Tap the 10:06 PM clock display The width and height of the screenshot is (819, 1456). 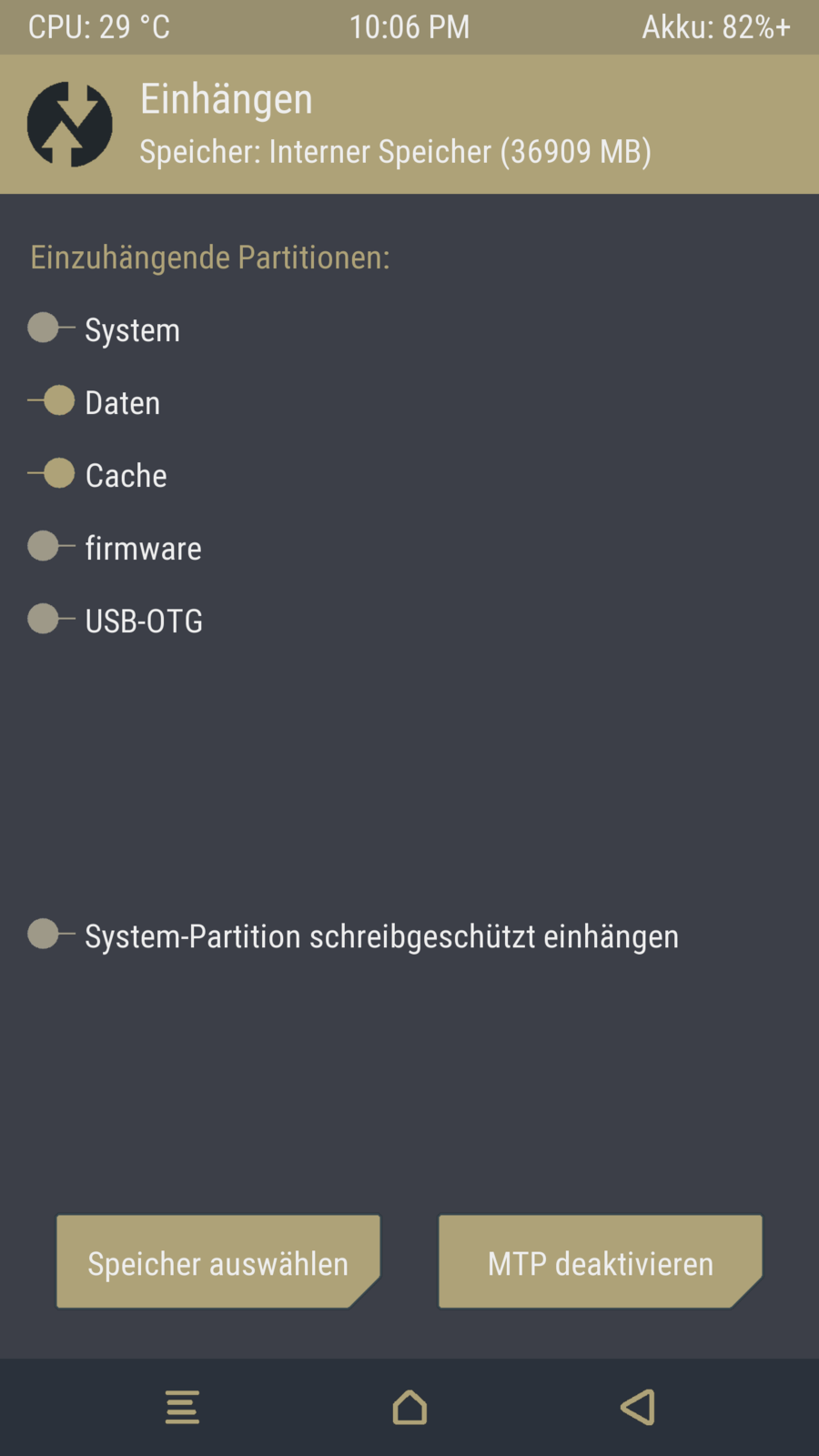(x=409, y=27)
